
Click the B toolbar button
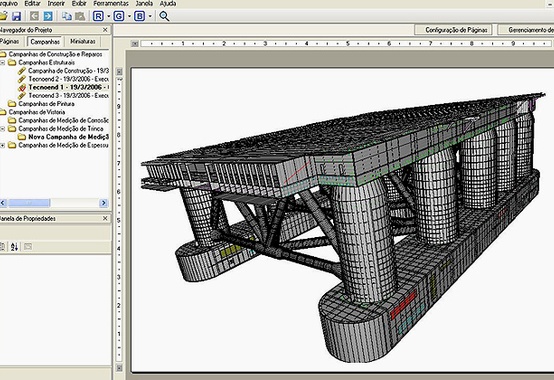(x=140, y=16)
